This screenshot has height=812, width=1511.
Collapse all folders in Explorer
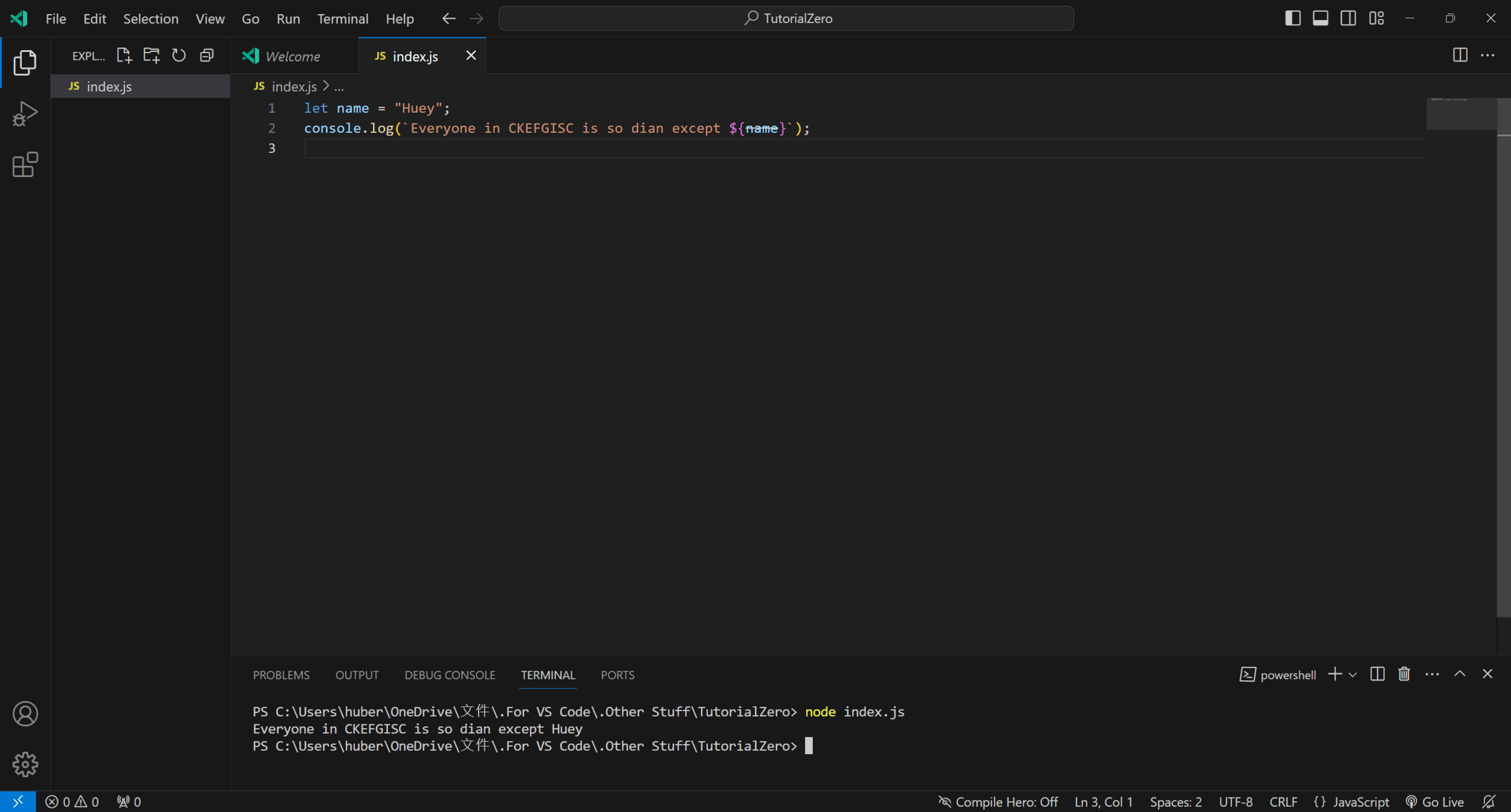207,56
